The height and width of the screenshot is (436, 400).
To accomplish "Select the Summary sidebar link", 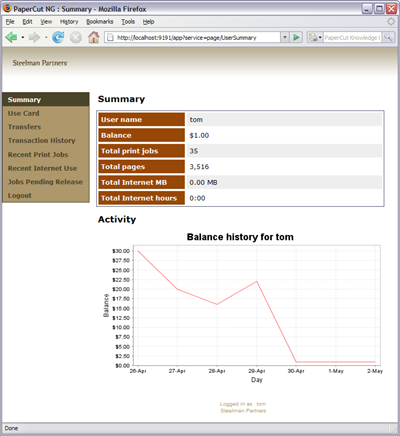I will tap(46, 99).
